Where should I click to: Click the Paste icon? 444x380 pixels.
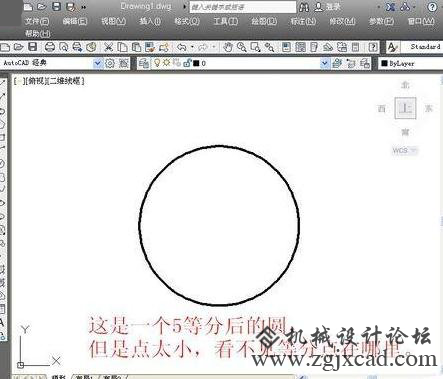(x=136, y=47)
